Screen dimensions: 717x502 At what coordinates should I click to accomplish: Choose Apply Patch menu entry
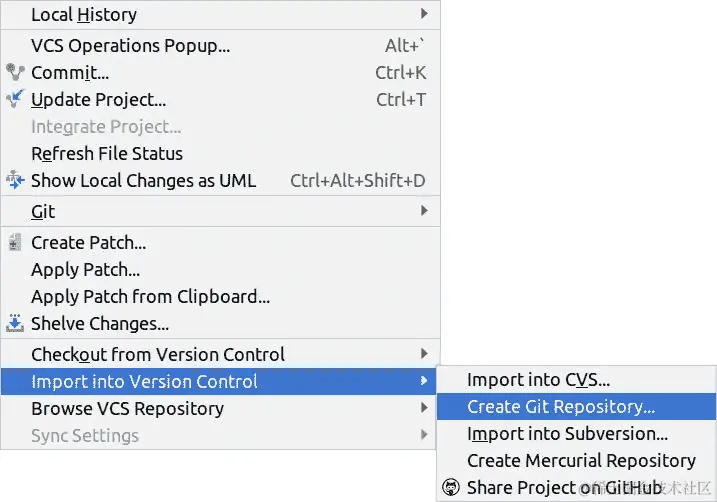click(85, 269)
